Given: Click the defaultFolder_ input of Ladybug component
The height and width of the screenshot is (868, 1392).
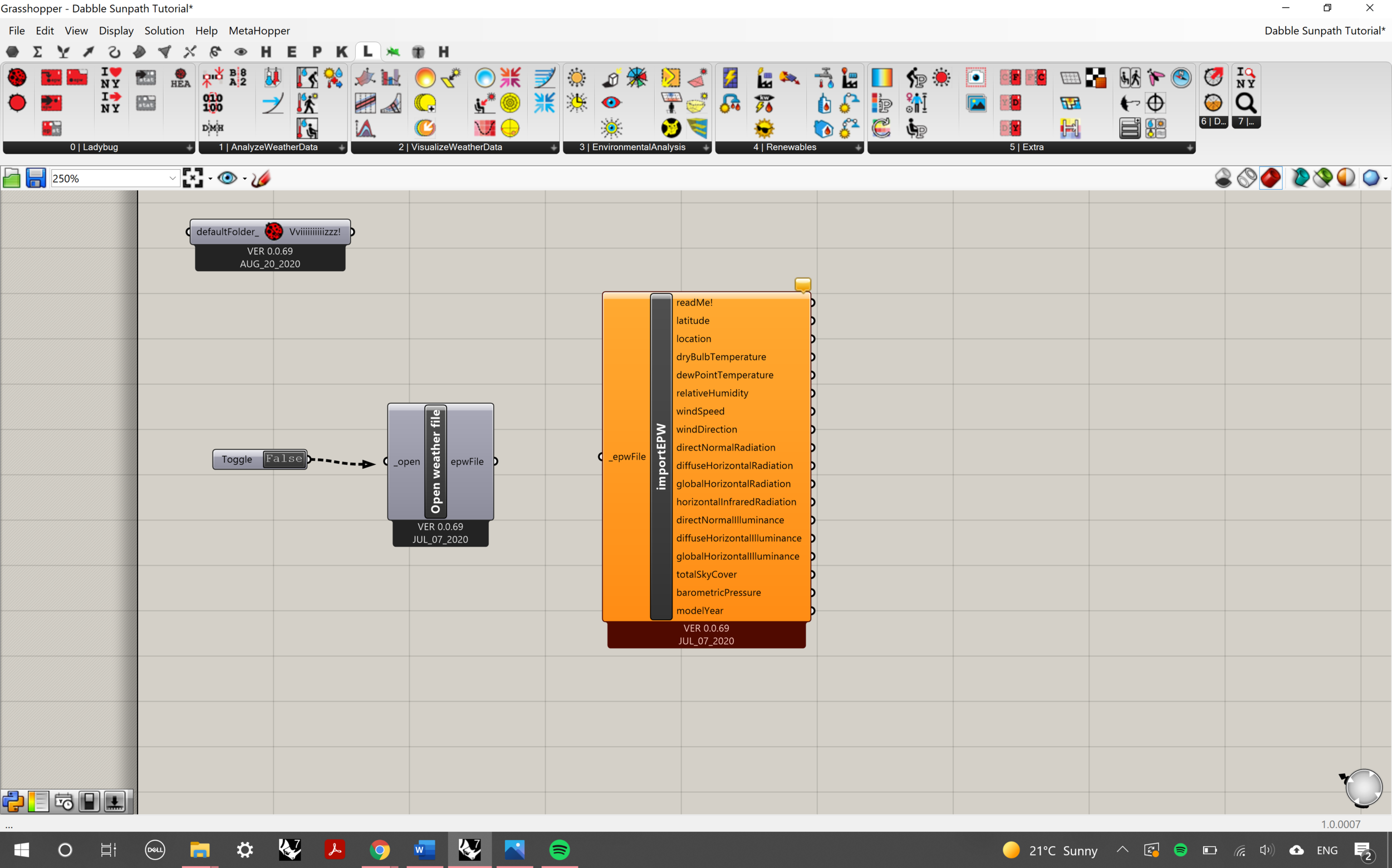Looking at the screenshot, I should point(227,232).
